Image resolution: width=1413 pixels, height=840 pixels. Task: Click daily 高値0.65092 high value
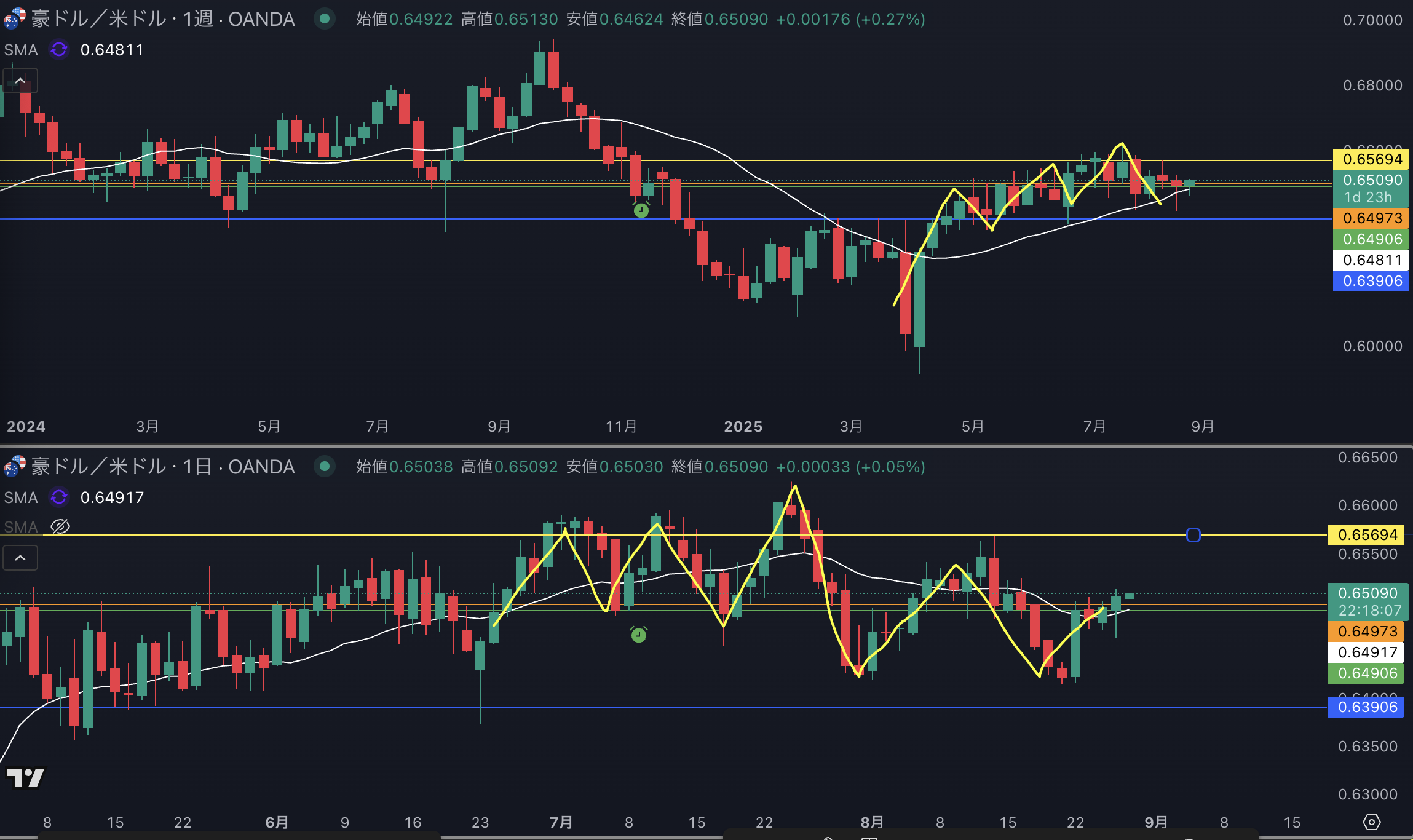click(509, 467)
